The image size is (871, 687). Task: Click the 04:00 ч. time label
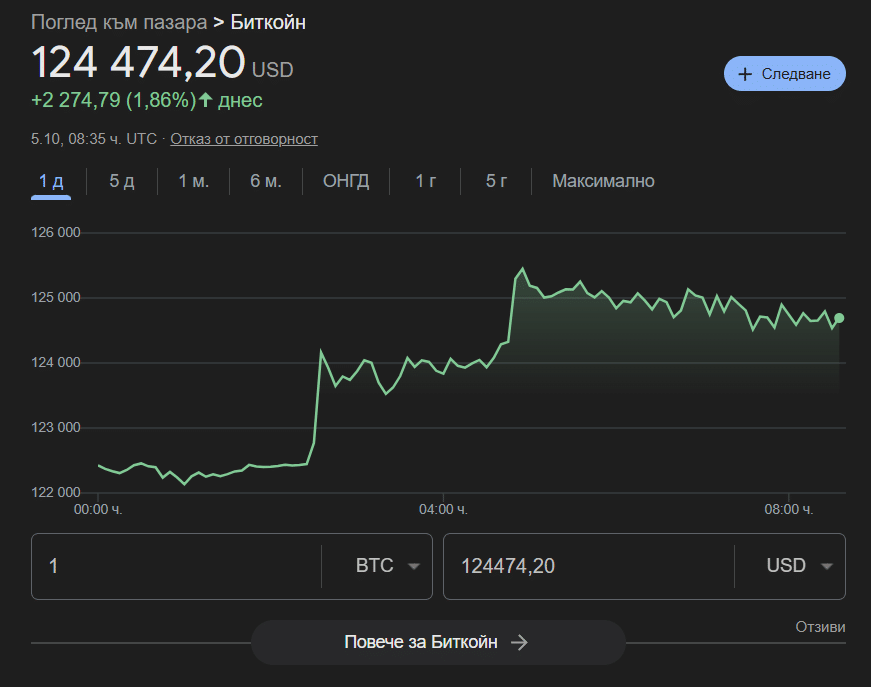[x=443, y=509]
